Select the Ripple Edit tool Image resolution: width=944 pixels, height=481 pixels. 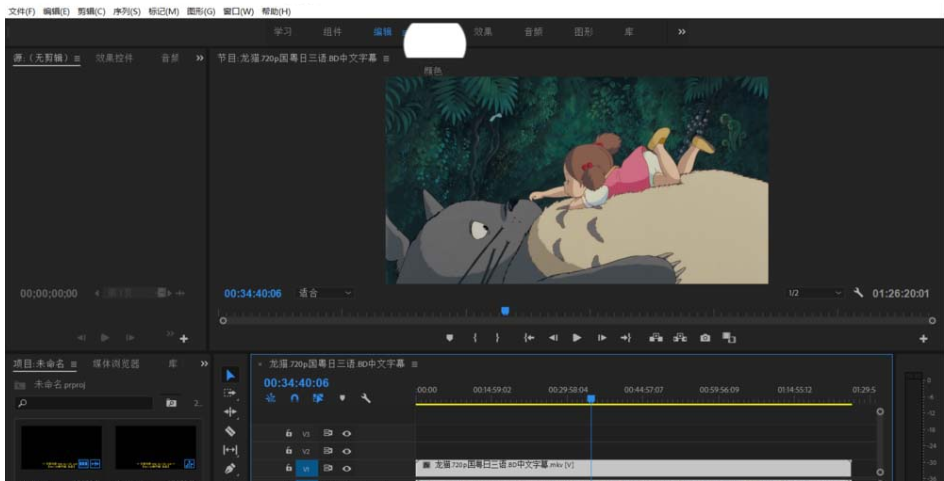coord(230,412)
